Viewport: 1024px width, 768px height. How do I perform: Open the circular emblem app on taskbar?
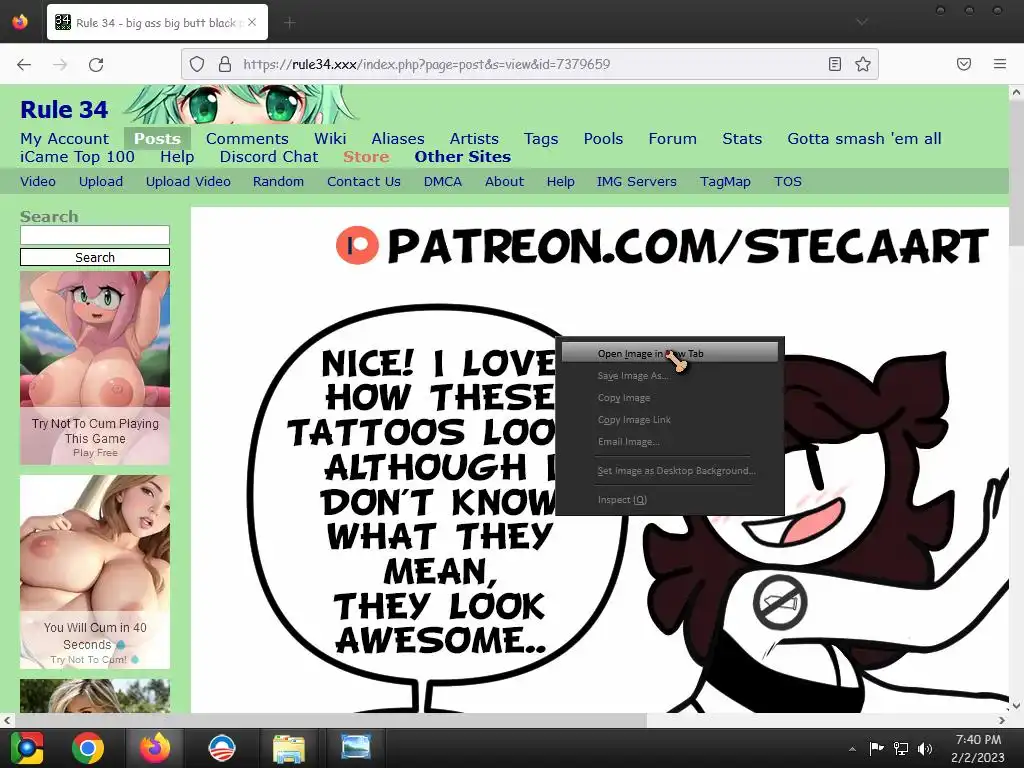[222, 748]
